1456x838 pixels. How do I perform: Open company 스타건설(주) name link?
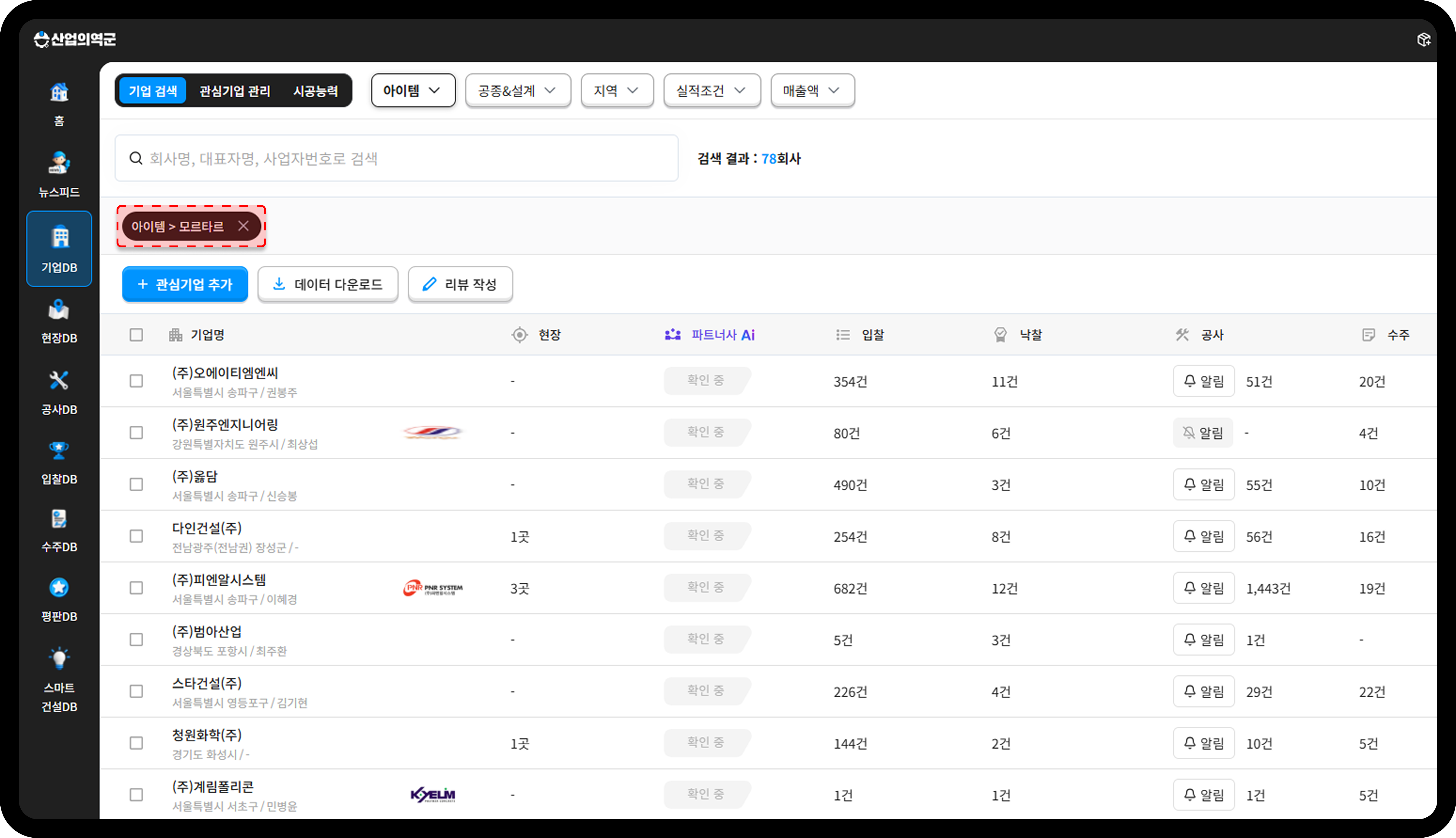(x=207, y=683)
